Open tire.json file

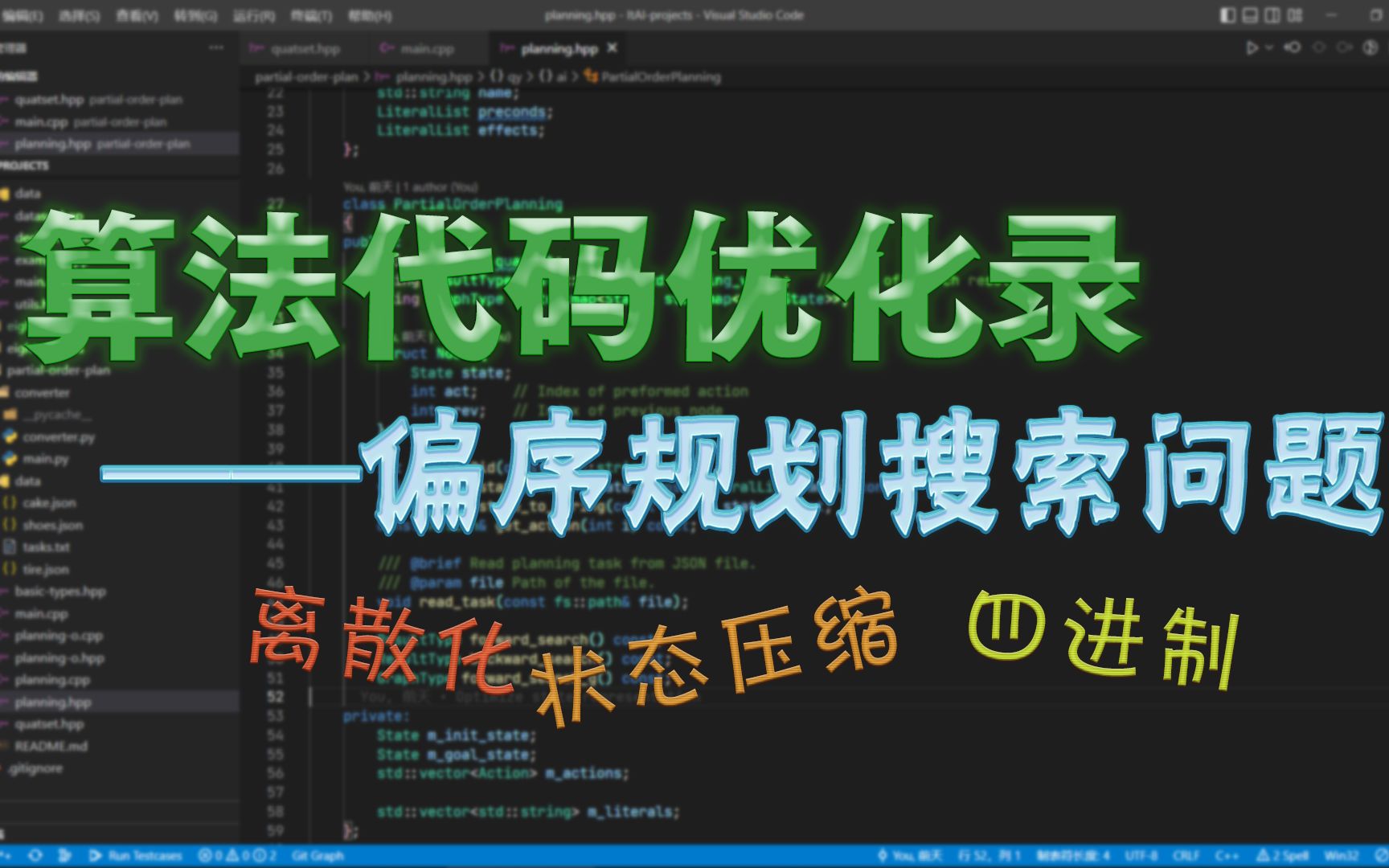point(121,570)
